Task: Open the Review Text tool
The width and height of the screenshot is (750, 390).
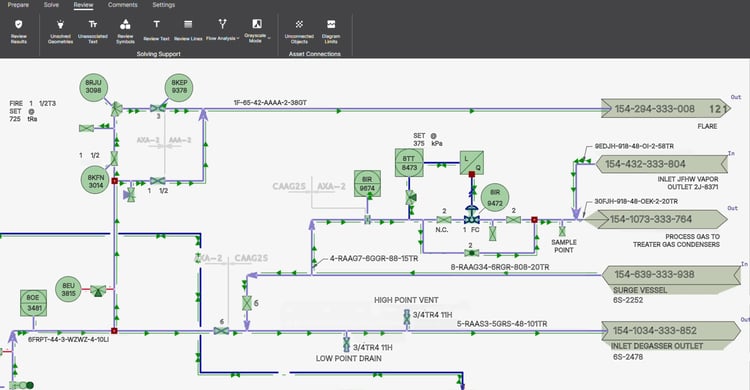Action: click(x=156, y=31)
